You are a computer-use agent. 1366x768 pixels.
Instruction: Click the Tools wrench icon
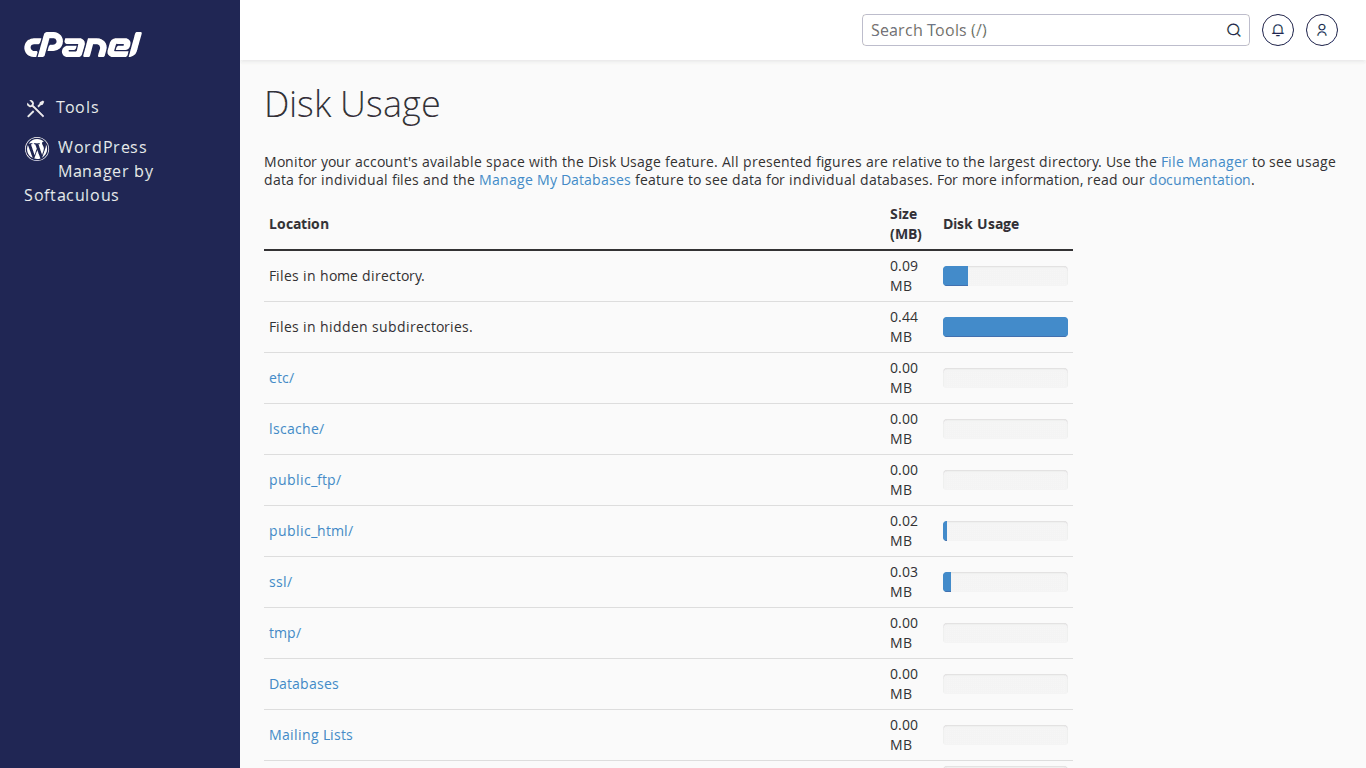click(36, 108)
